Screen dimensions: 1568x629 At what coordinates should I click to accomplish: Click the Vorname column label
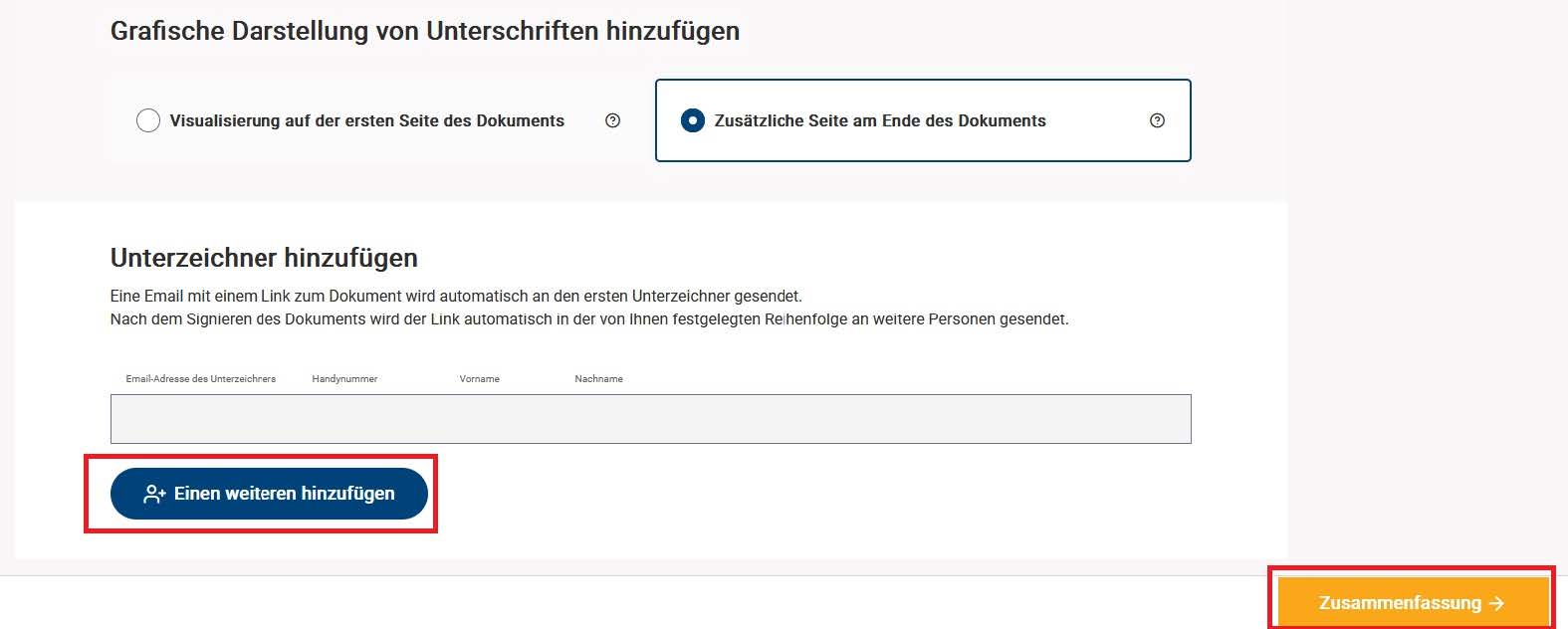point(480,379)
